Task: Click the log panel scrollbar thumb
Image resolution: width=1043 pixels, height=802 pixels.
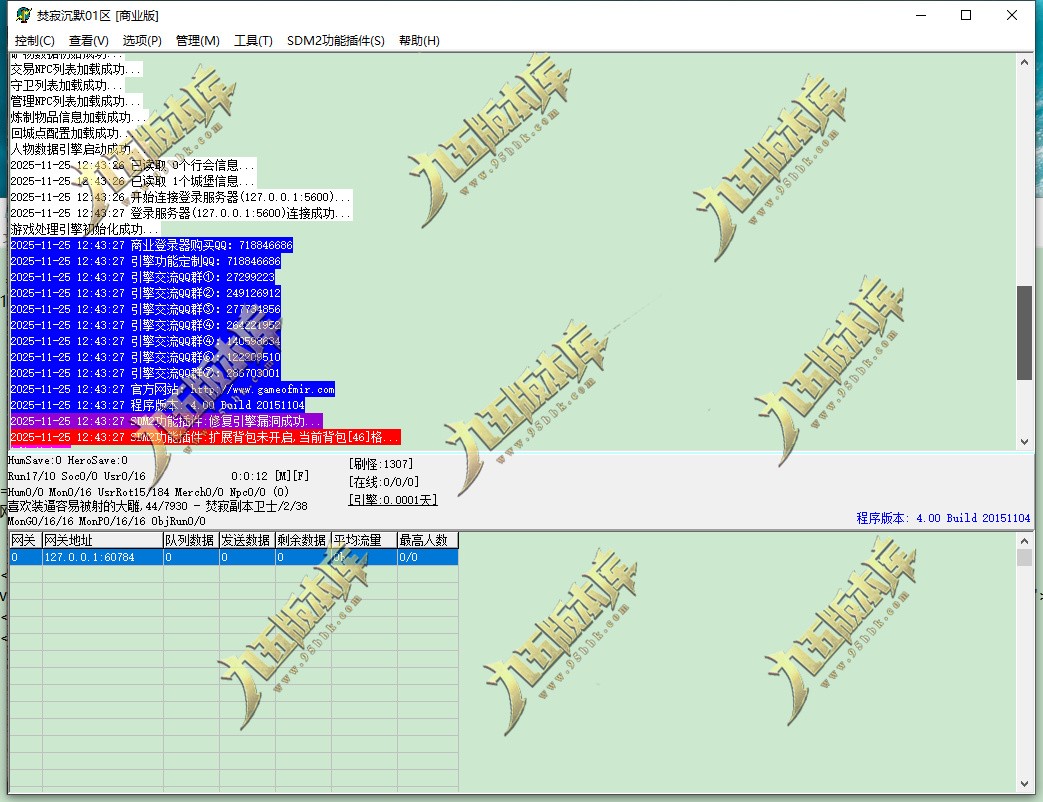Action: [1024, 333]
